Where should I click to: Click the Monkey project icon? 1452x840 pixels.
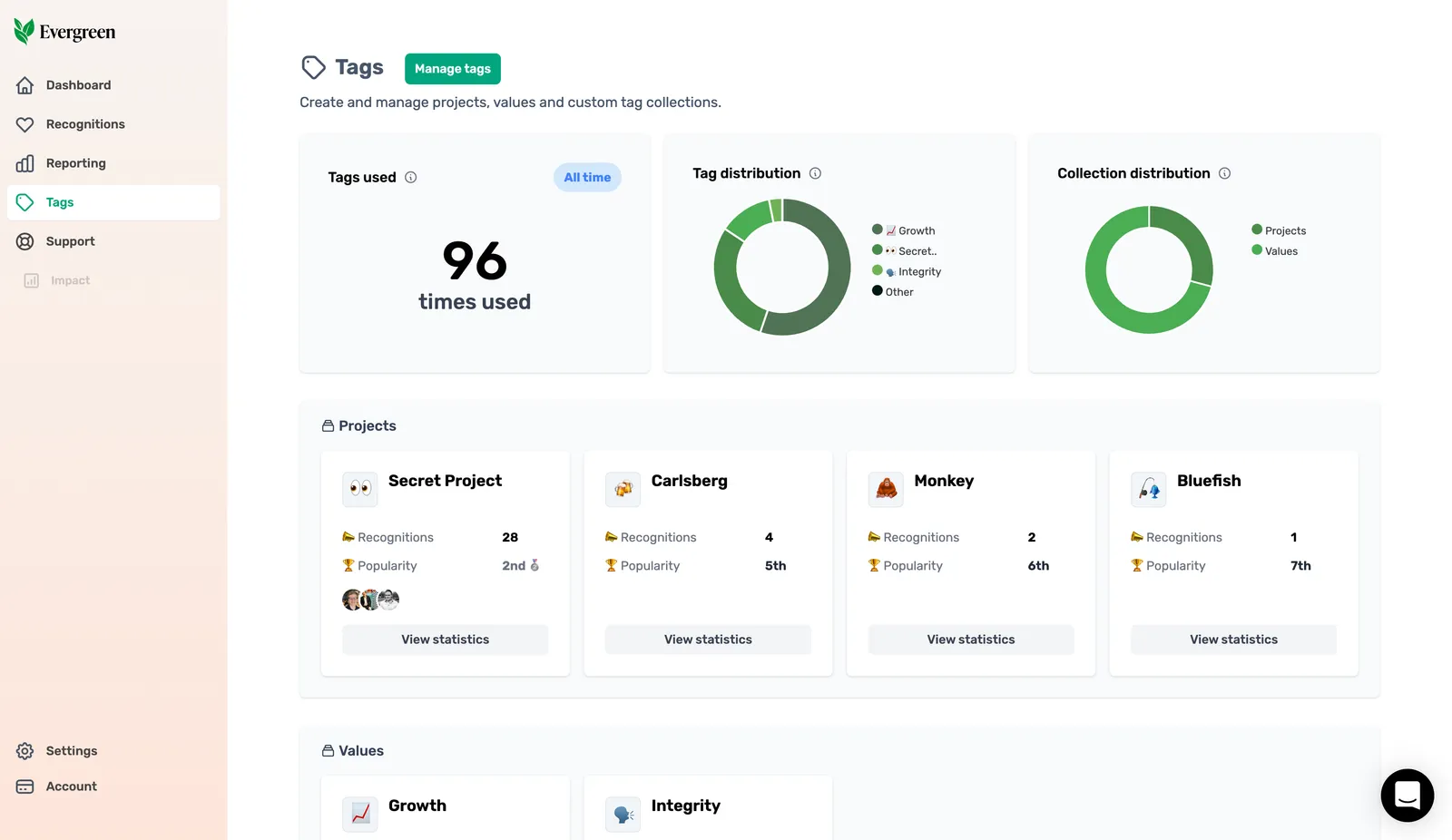point(886,489)
